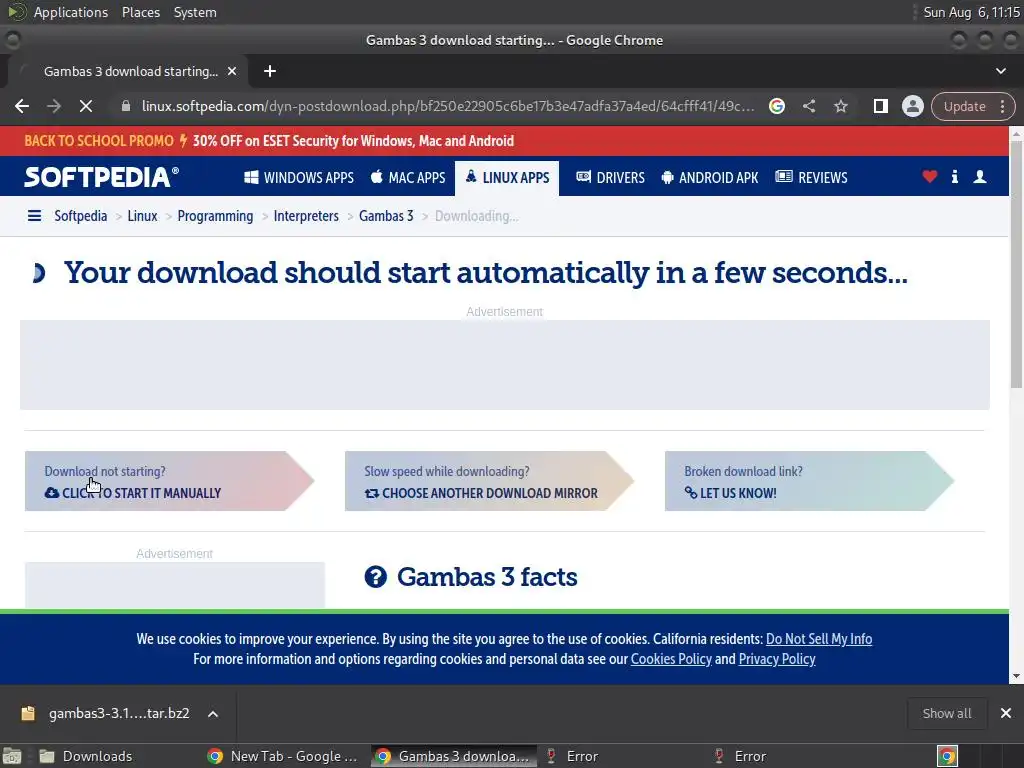Go to Gambas 3 breadcrumb link
This screenshot has width=1024, height=768.
point(386,216)
